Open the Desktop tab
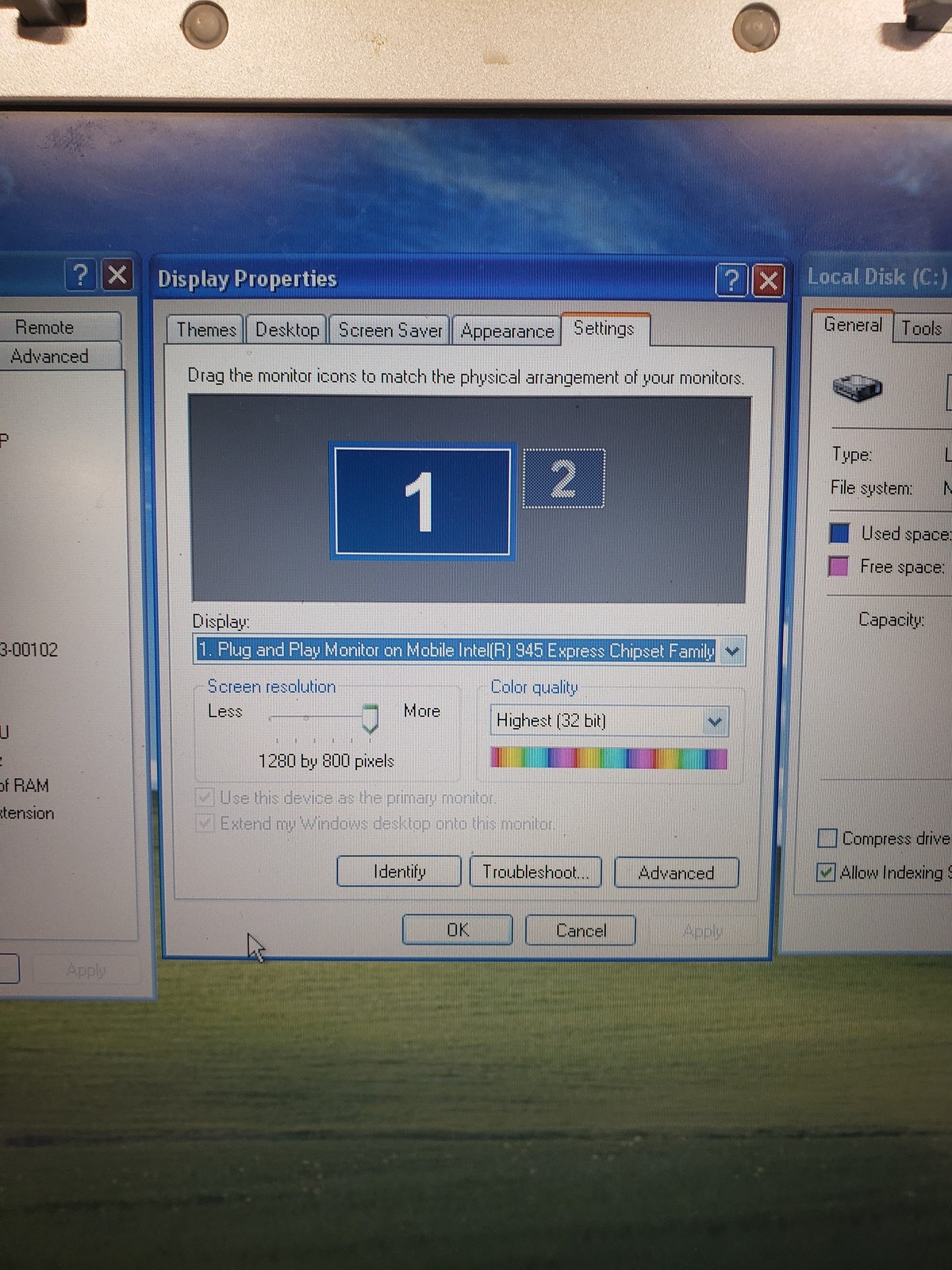The width and height of the screenshot is (952, 1270). 287,329
